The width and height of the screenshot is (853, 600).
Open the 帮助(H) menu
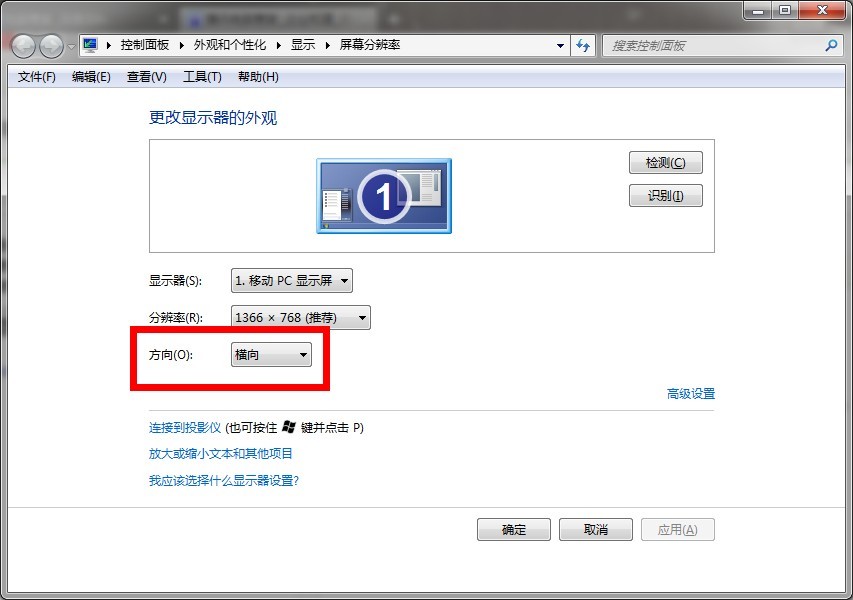[258, 77]
